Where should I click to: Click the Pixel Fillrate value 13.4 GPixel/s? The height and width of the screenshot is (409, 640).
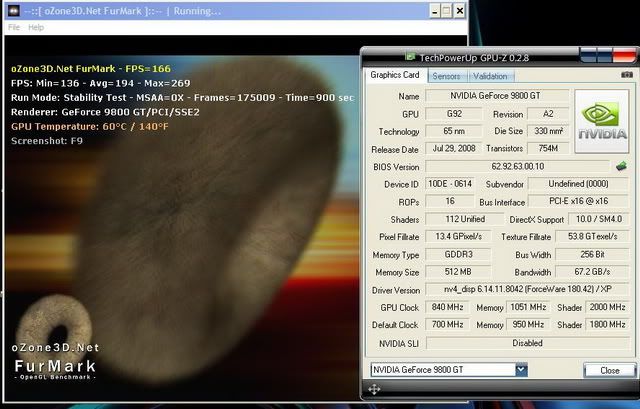[458, 236]
